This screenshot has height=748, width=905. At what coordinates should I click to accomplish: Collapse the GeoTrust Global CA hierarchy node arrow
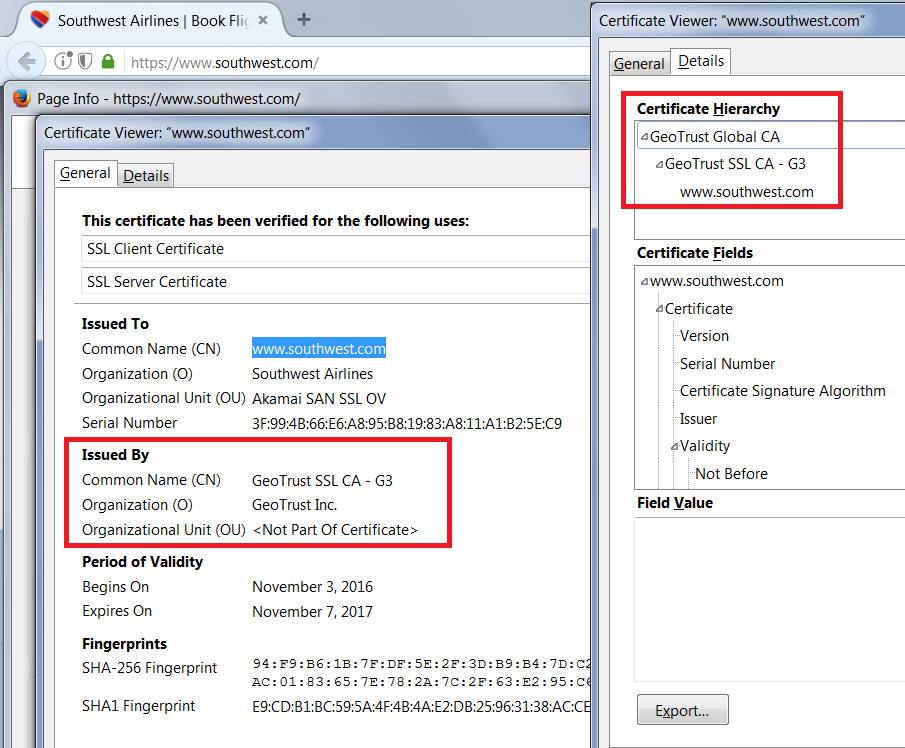pos(644,137)
